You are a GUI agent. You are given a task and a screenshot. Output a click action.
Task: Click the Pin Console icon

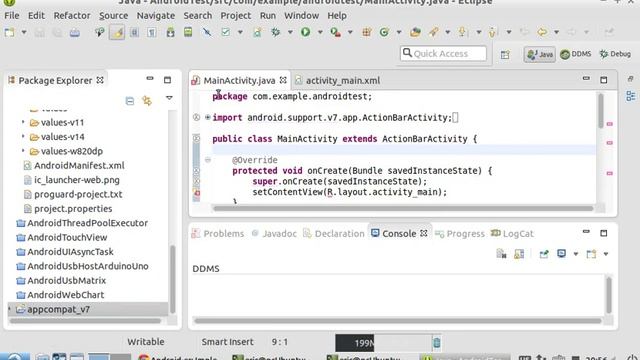[544, 254]
